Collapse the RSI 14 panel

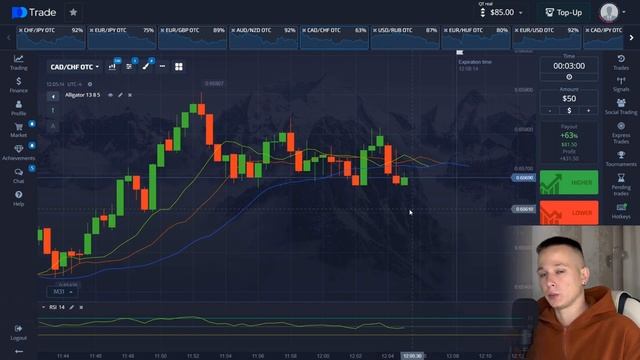point(43,307)
